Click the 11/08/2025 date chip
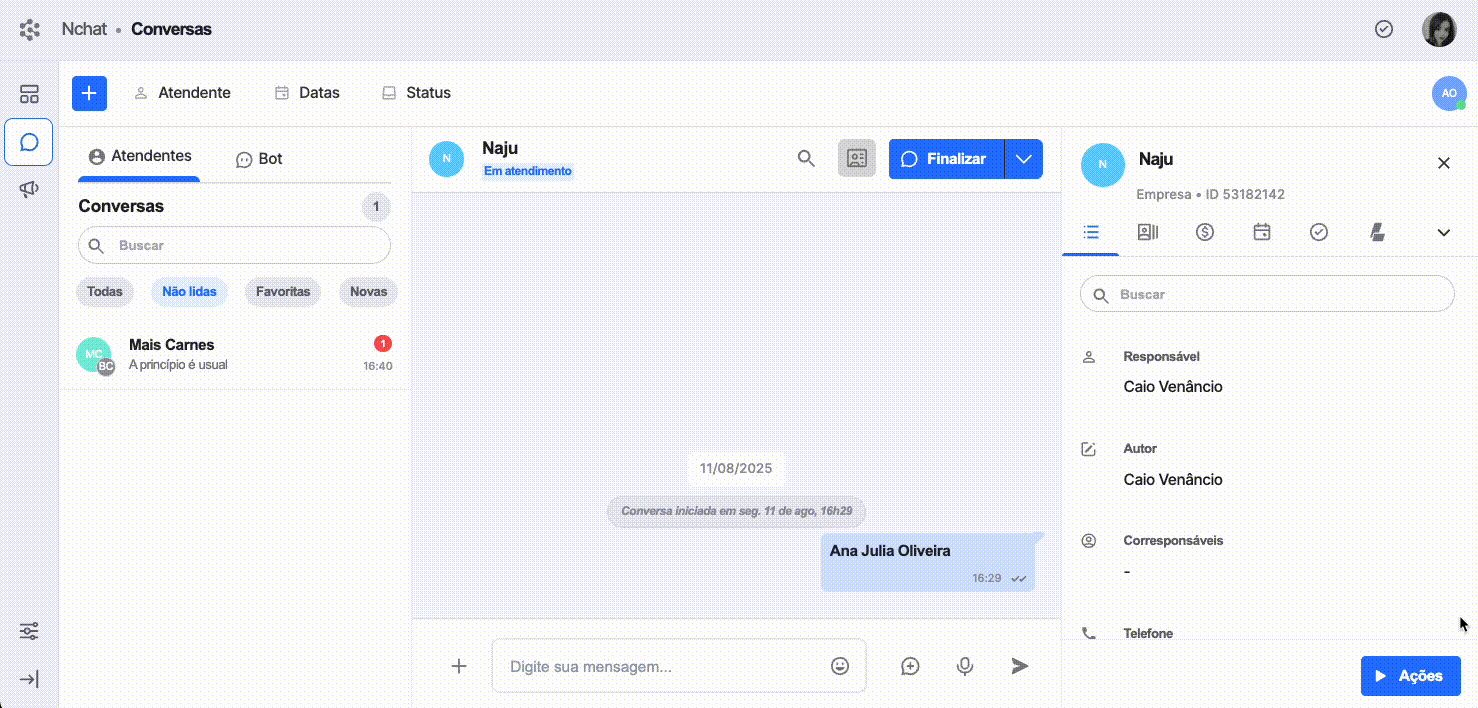This screenshot has width=1478, height=708. point(736,468)
